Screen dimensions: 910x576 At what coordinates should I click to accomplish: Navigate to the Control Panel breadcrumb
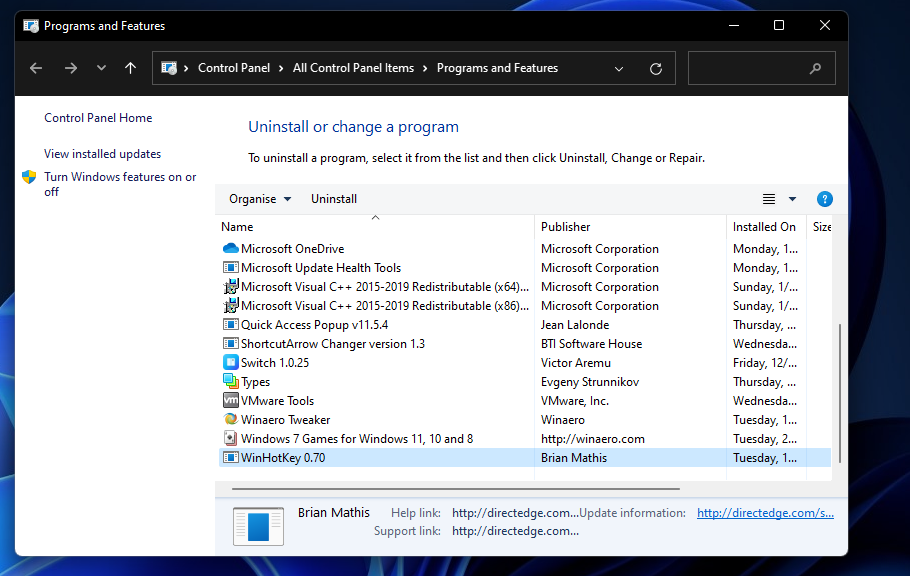pos(234,68)
